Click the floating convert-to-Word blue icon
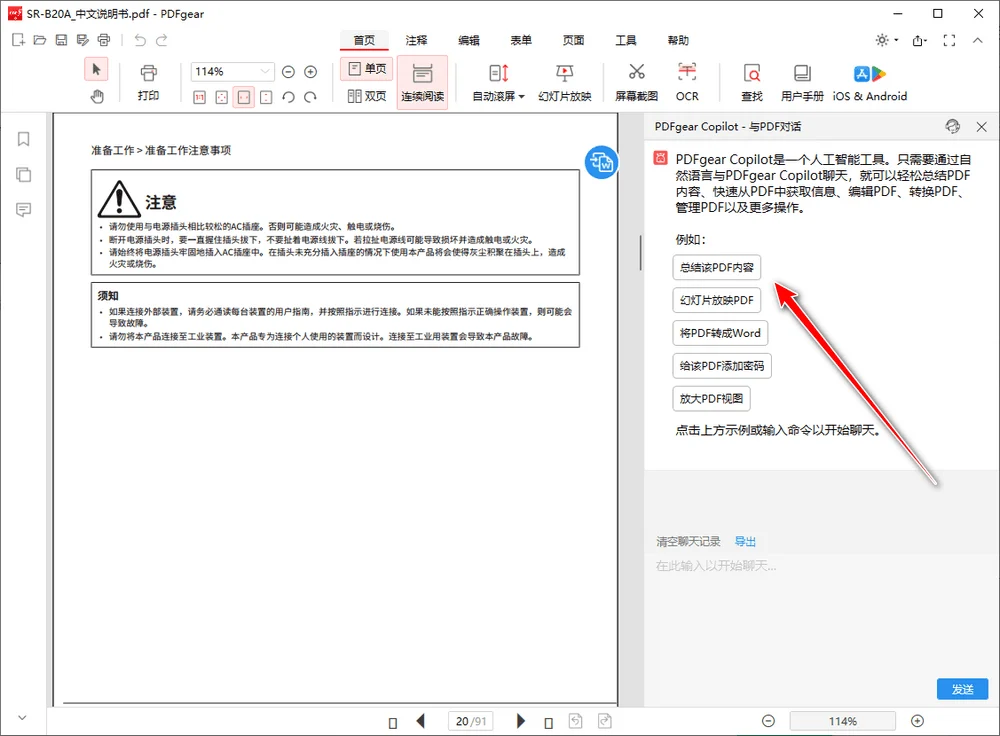 (x=601, y=162)
